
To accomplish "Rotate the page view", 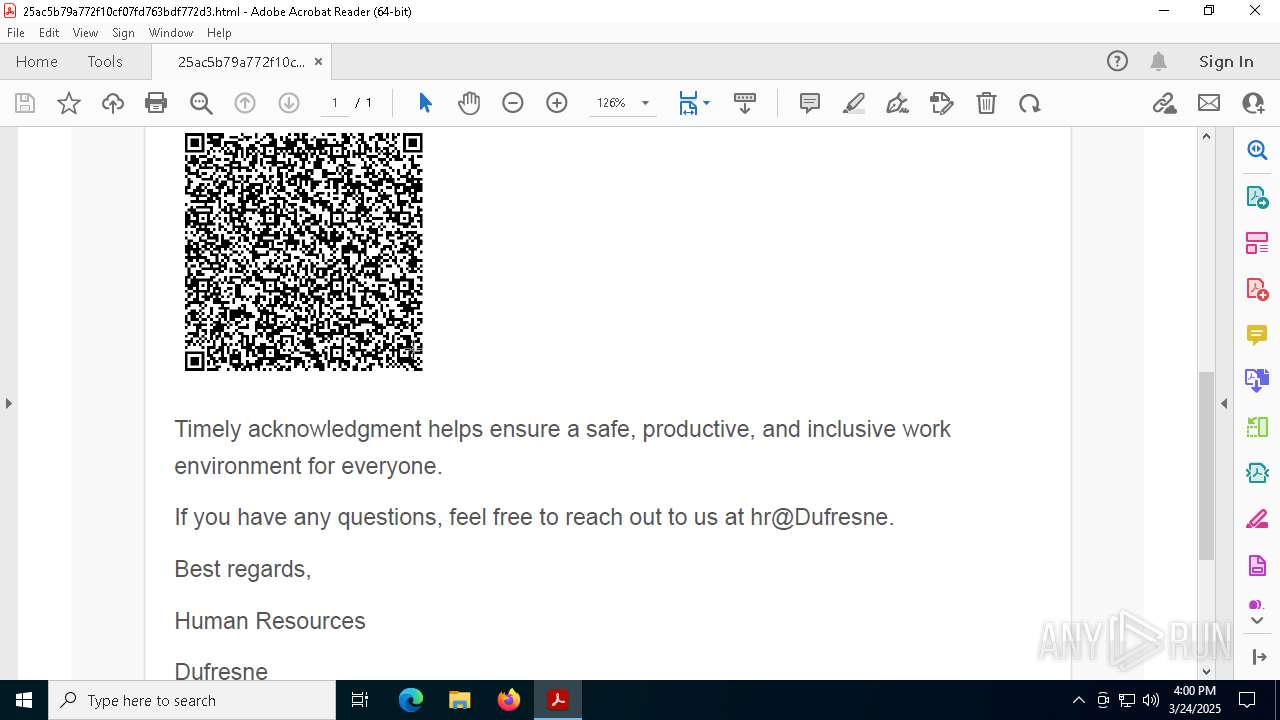I will point(1030,103).
